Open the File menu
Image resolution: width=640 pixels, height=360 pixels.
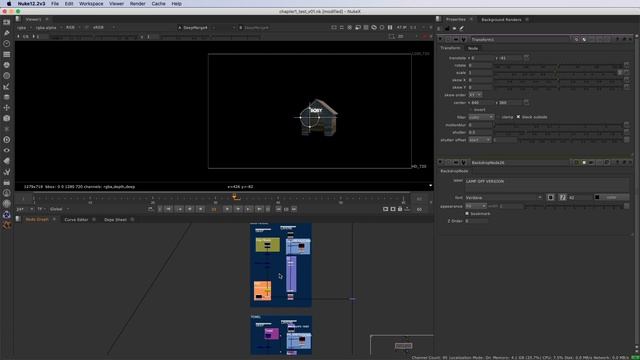click(x=55, y=4)
